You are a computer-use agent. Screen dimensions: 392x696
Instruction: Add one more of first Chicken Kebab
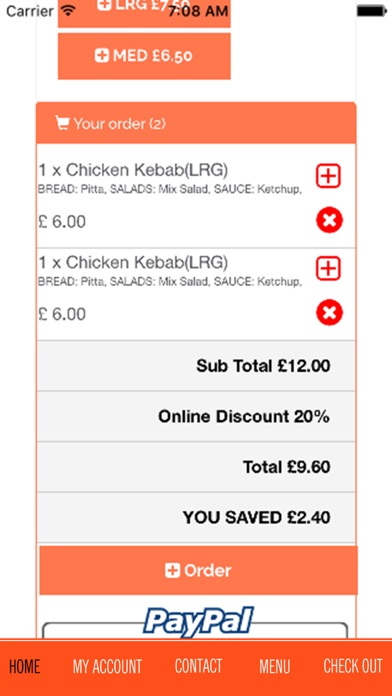tap(328, 176)
